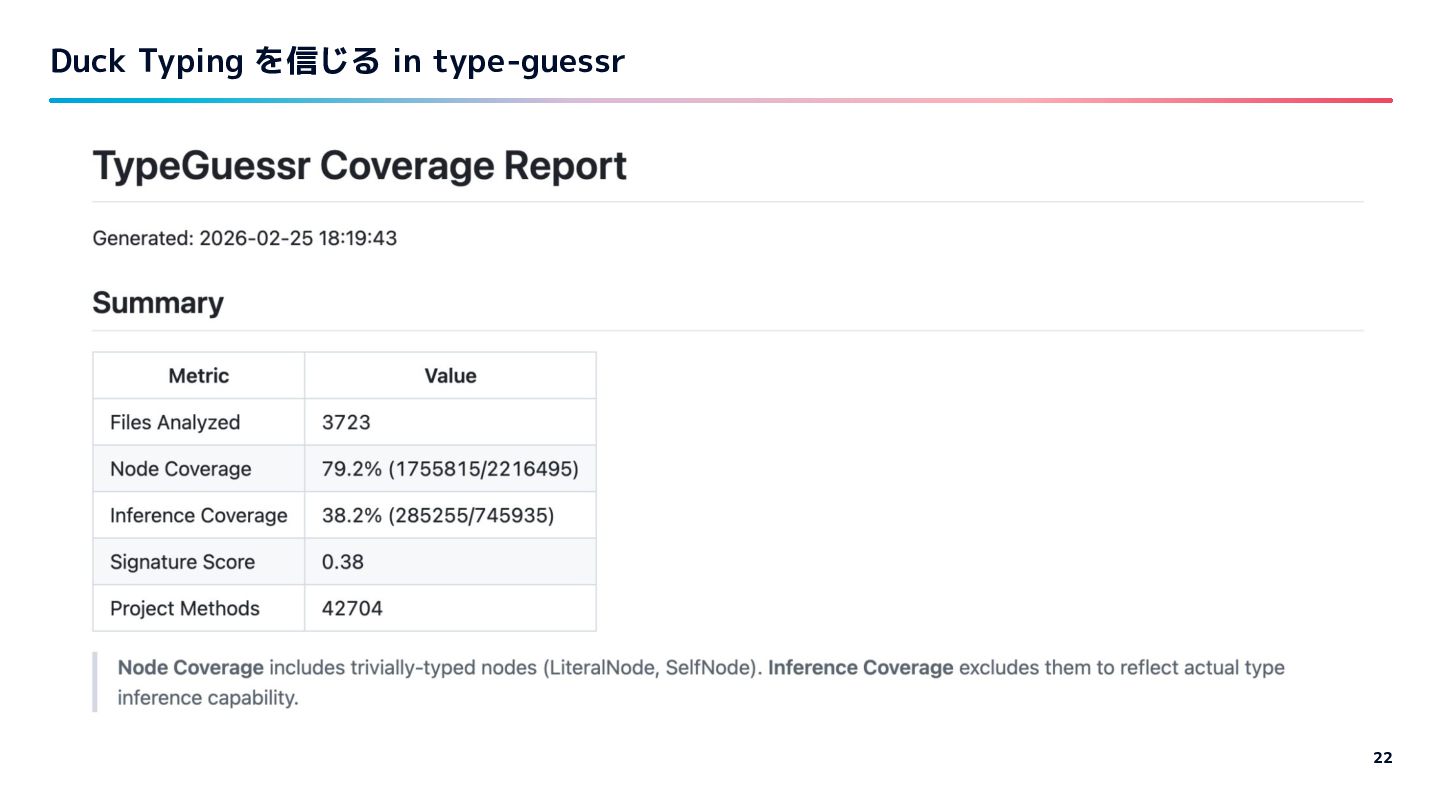The width and height of the screenshot is (1440, 810).
Task: Select the 'Files Analyzed' table cell
Action: 175,422
